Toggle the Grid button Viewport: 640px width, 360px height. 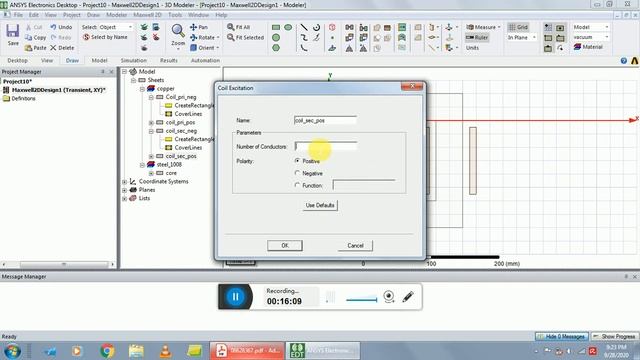click(x=518, y=27)
